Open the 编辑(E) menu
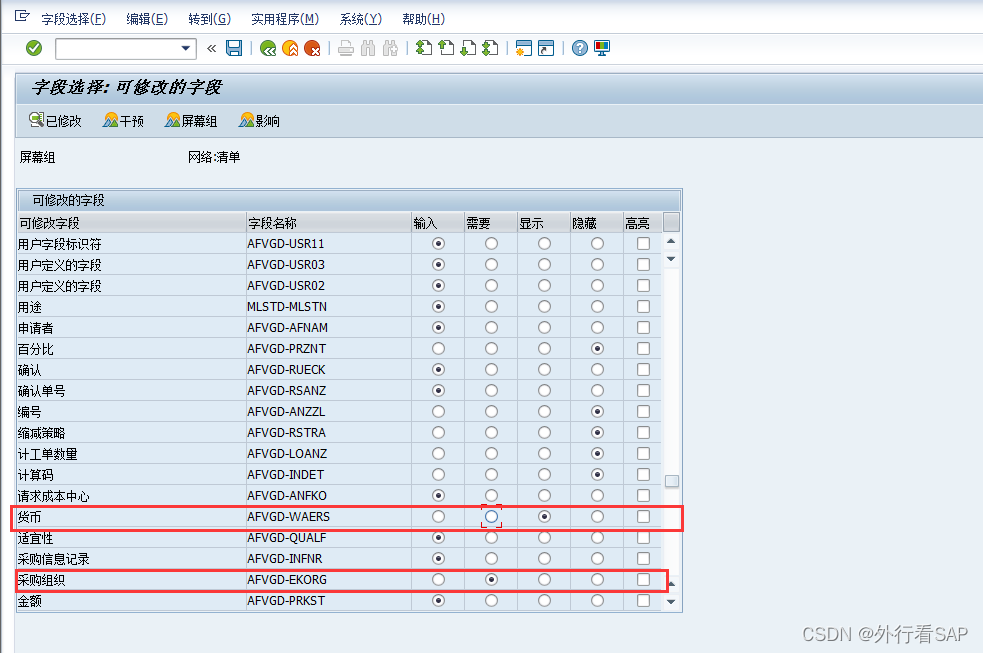Viewport: 983px width, 653px height. coord(147,19)
